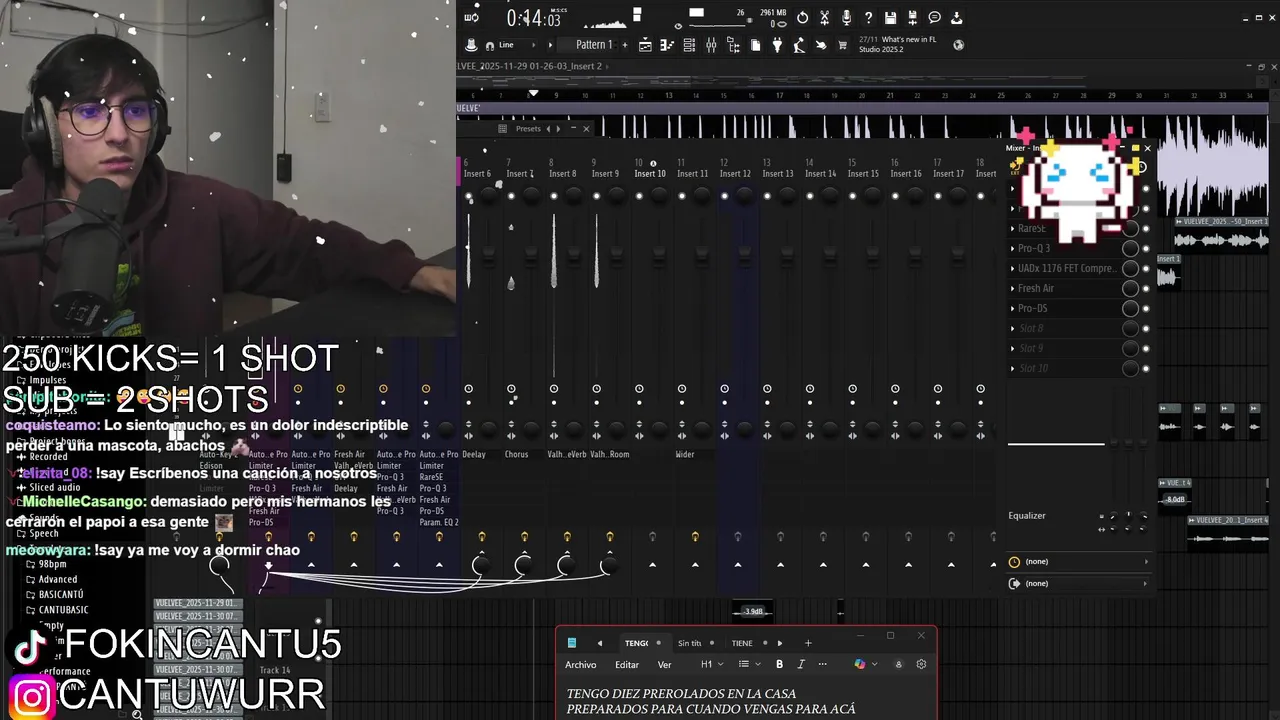Image resolution: width=1280 pixels, height=720 pixels.
Task: Open the project info chat bubble icon
Action: 934,18
